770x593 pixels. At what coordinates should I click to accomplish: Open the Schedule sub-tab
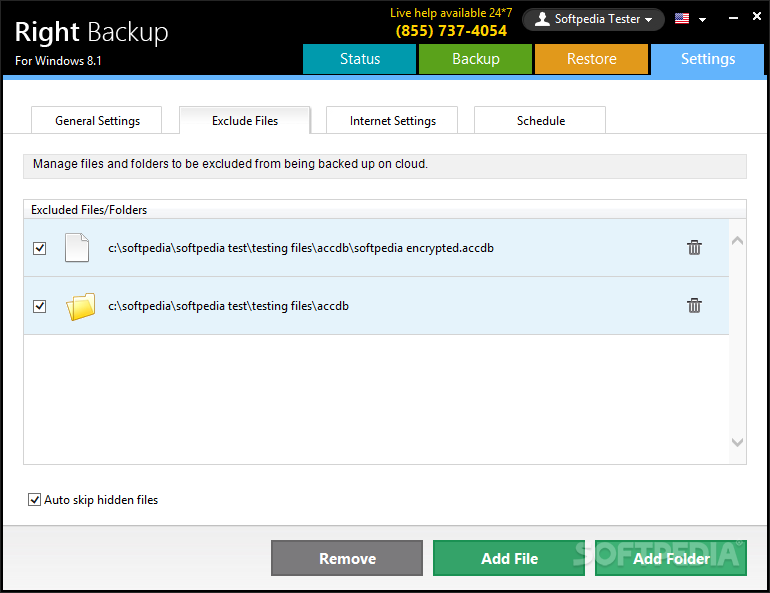(x=540, y=120)
